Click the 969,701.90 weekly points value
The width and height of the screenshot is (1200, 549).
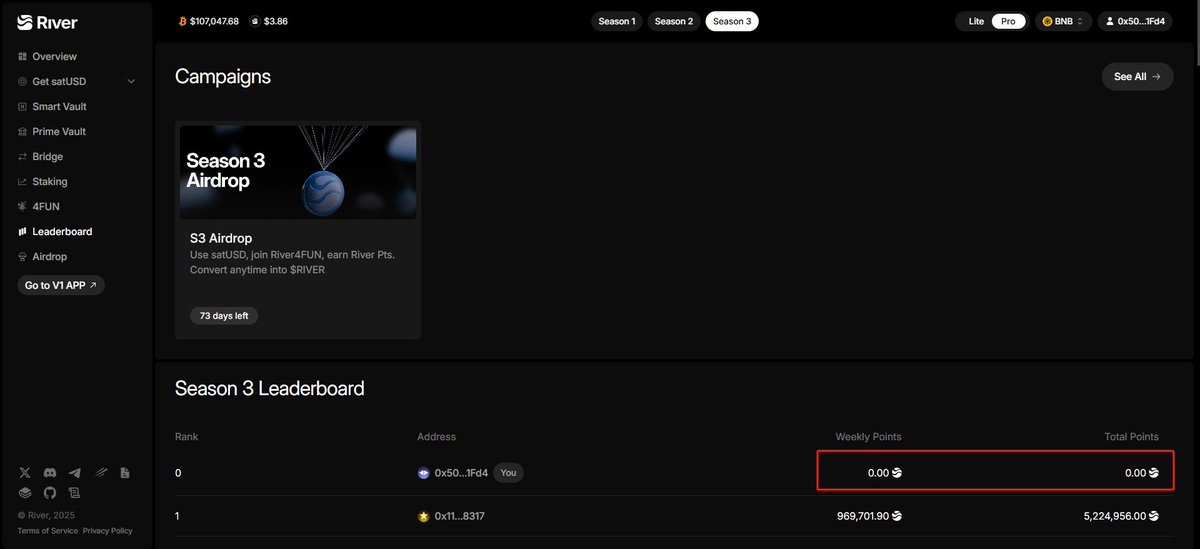[x=863, y=517]
